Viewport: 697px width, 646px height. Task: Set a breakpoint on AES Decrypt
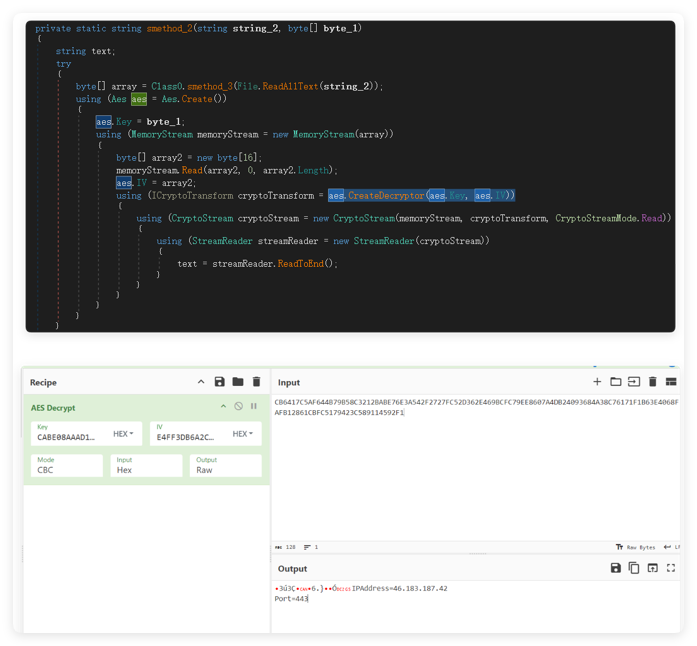click(x=254, y=406)
